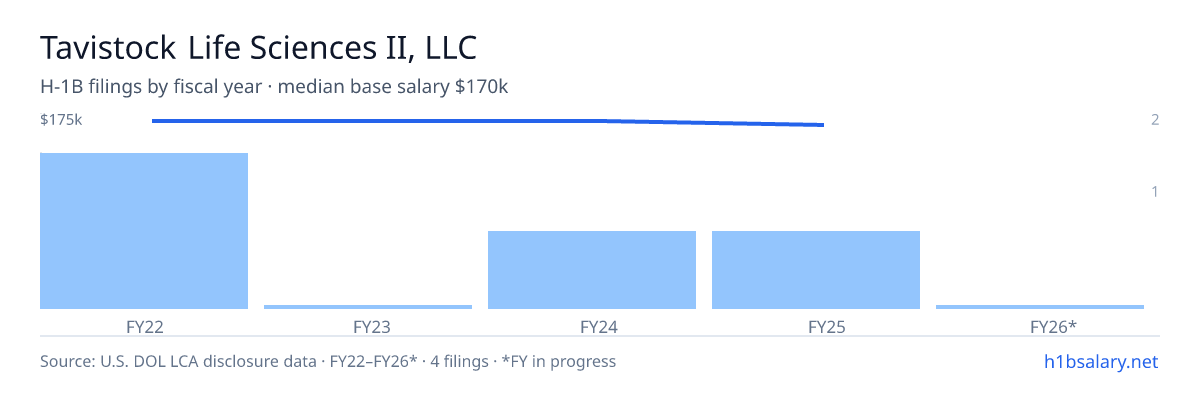Viewport: 1200px width, 400px height.
Task: Click the right axis value 1
Action: (1155, 191)
